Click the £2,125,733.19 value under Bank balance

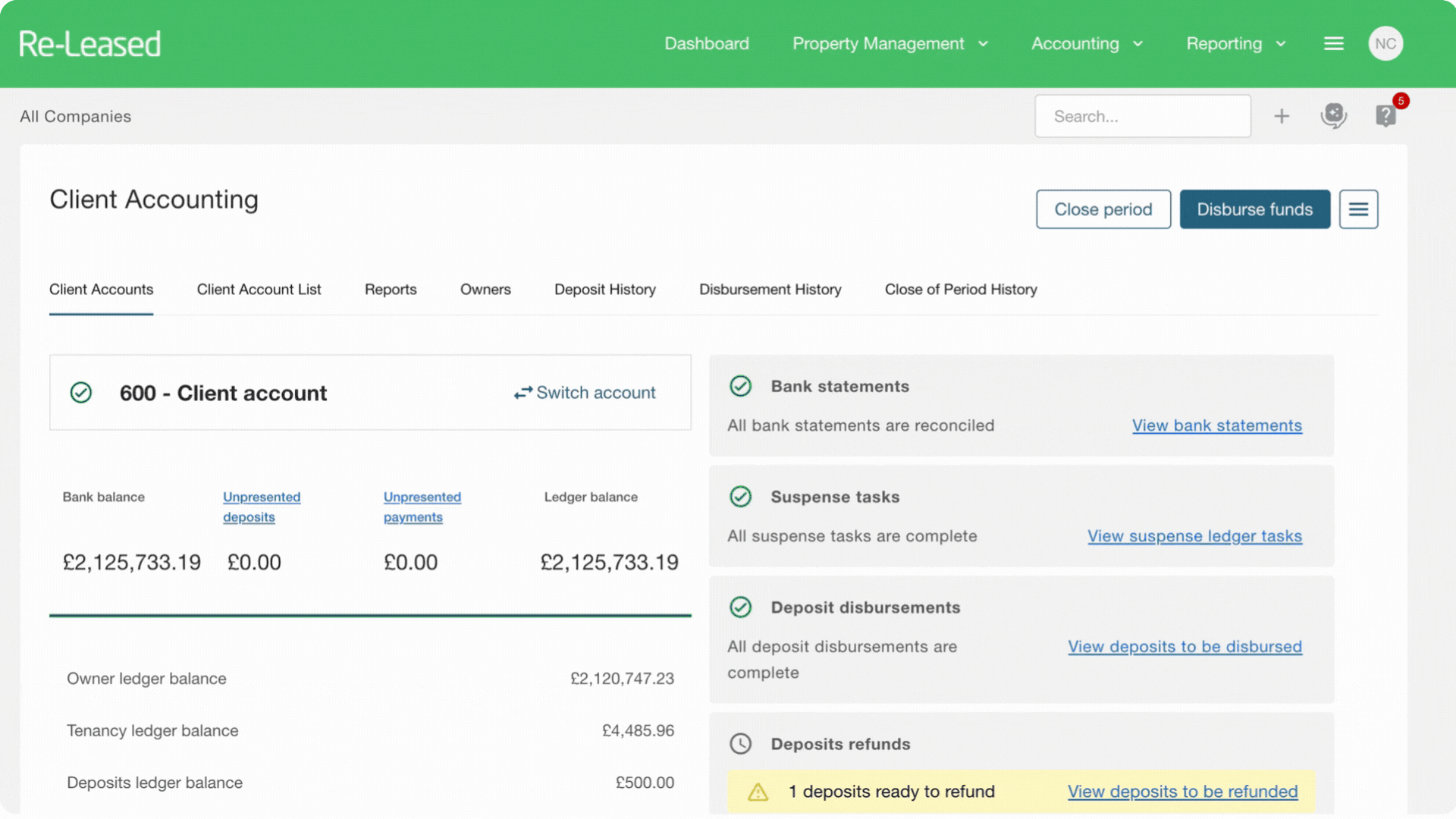tap(132, 562)
